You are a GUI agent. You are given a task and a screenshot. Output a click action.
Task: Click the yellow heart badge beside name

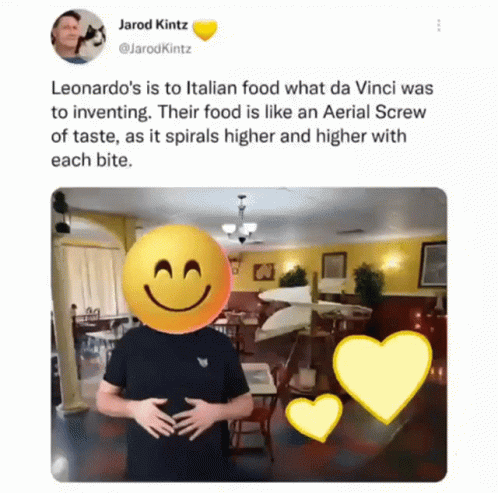205,30
